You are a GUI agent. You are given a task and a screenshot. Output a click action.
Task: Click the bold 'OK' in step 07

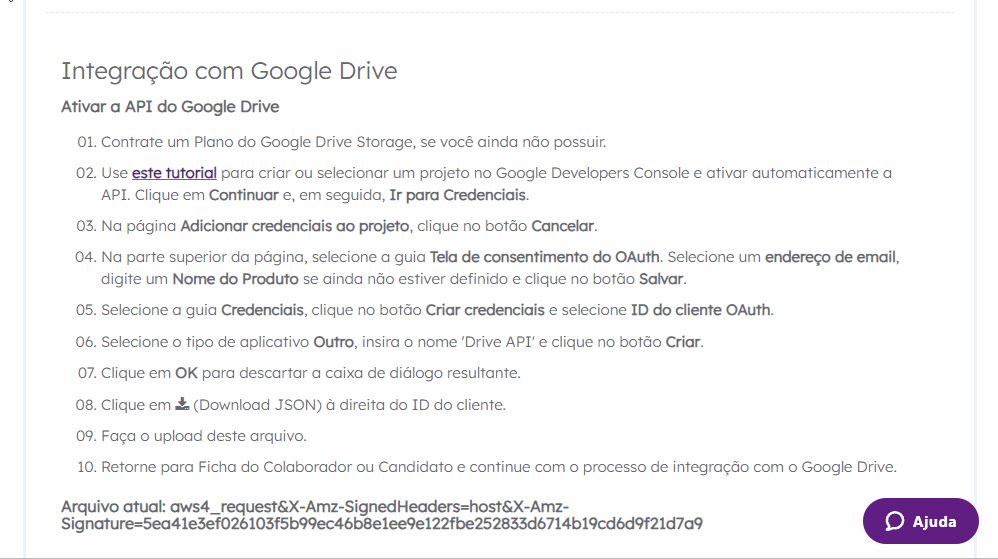pos(186,373)
